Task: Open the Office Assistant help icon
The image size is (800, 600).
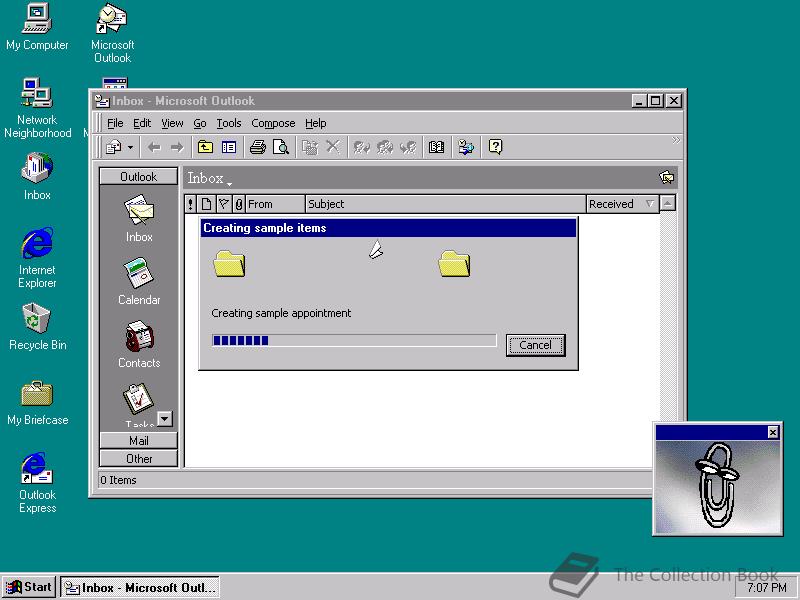Action: tap(495, 147)
